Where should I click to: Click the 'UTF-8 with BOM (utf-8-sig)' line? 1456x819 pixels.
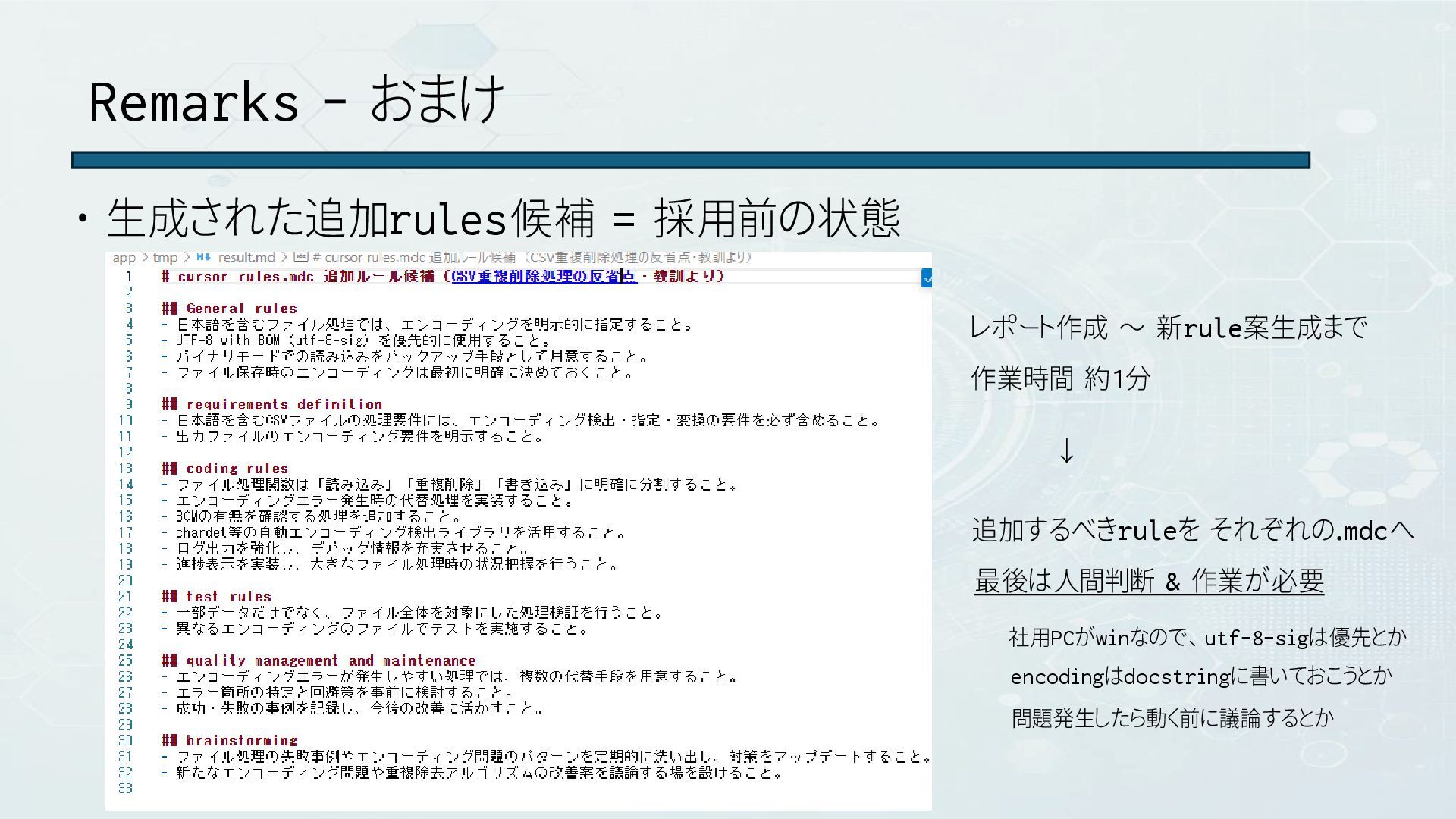pos(357,340)
